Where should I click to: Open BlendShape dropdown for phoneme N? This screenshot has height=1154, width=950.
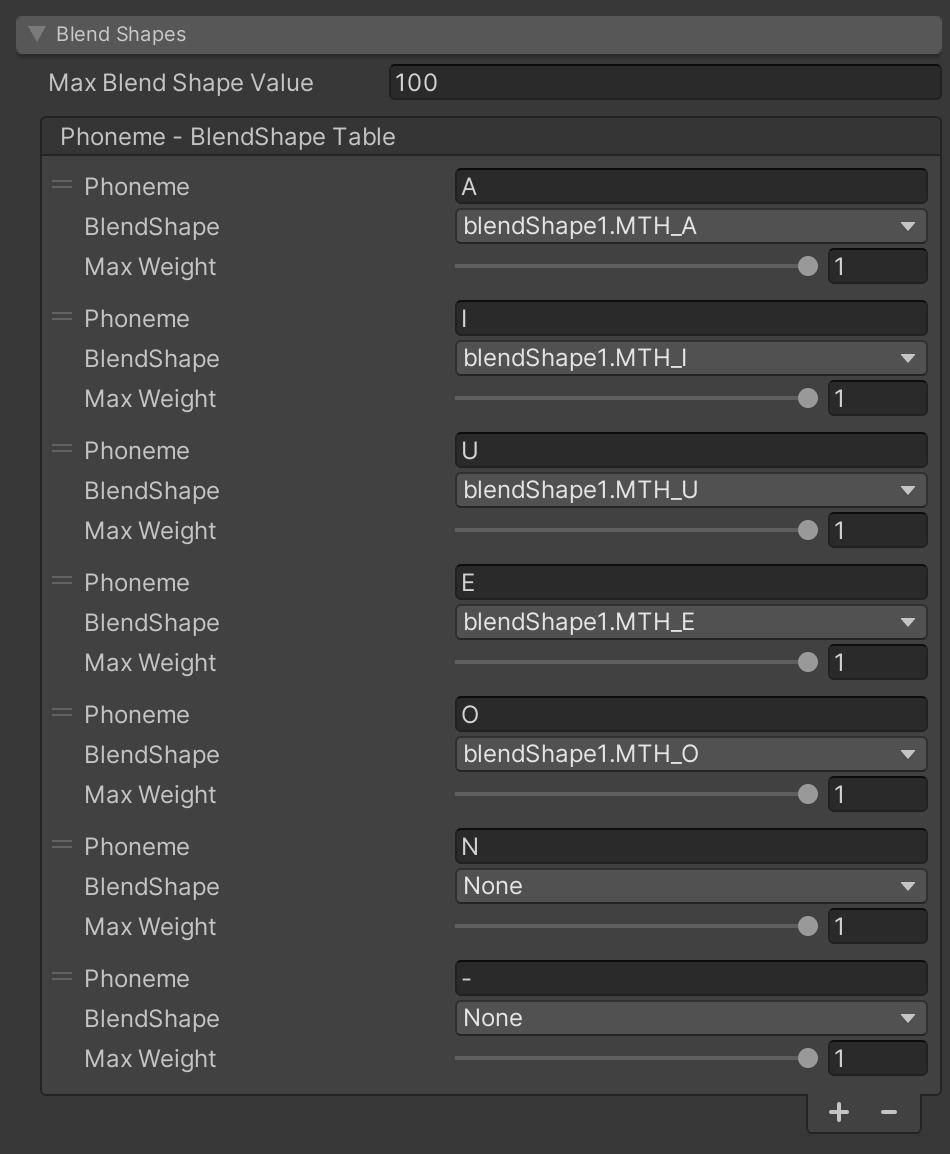[690, 886]
